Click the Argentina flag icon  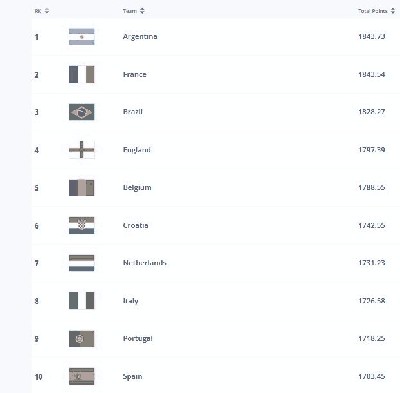click(x=82, y=37)
